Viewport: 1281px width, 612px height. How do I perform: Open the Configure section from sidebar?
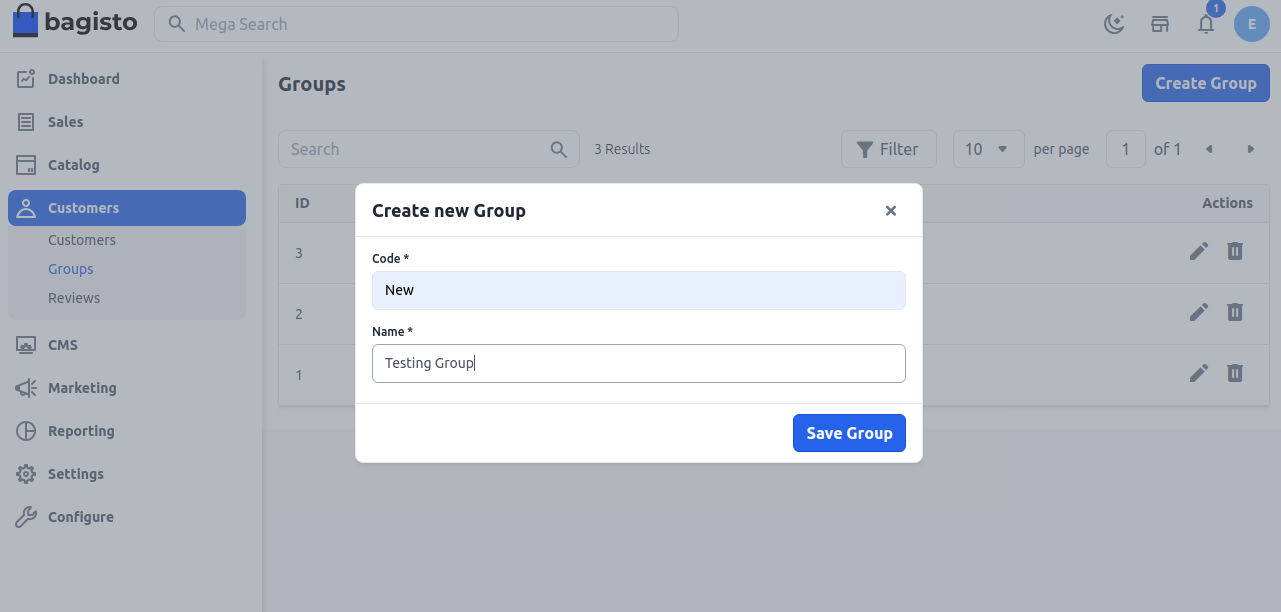tap(80, 516)
